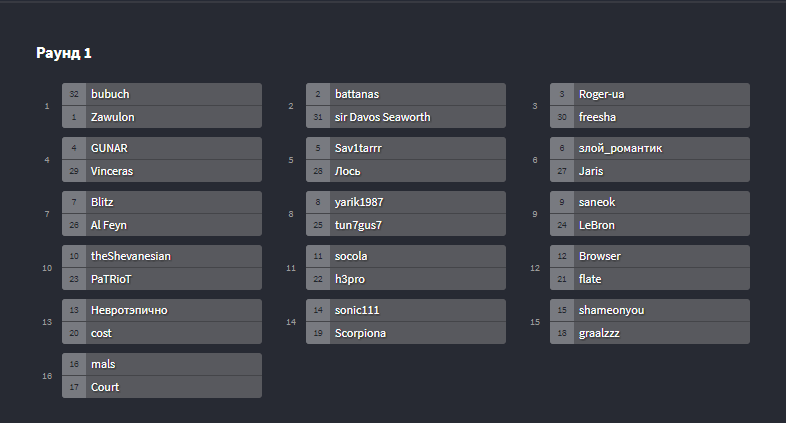Select Roger-ua in match 3
Screen dimensions: 786x423
[x=650, y=94]
